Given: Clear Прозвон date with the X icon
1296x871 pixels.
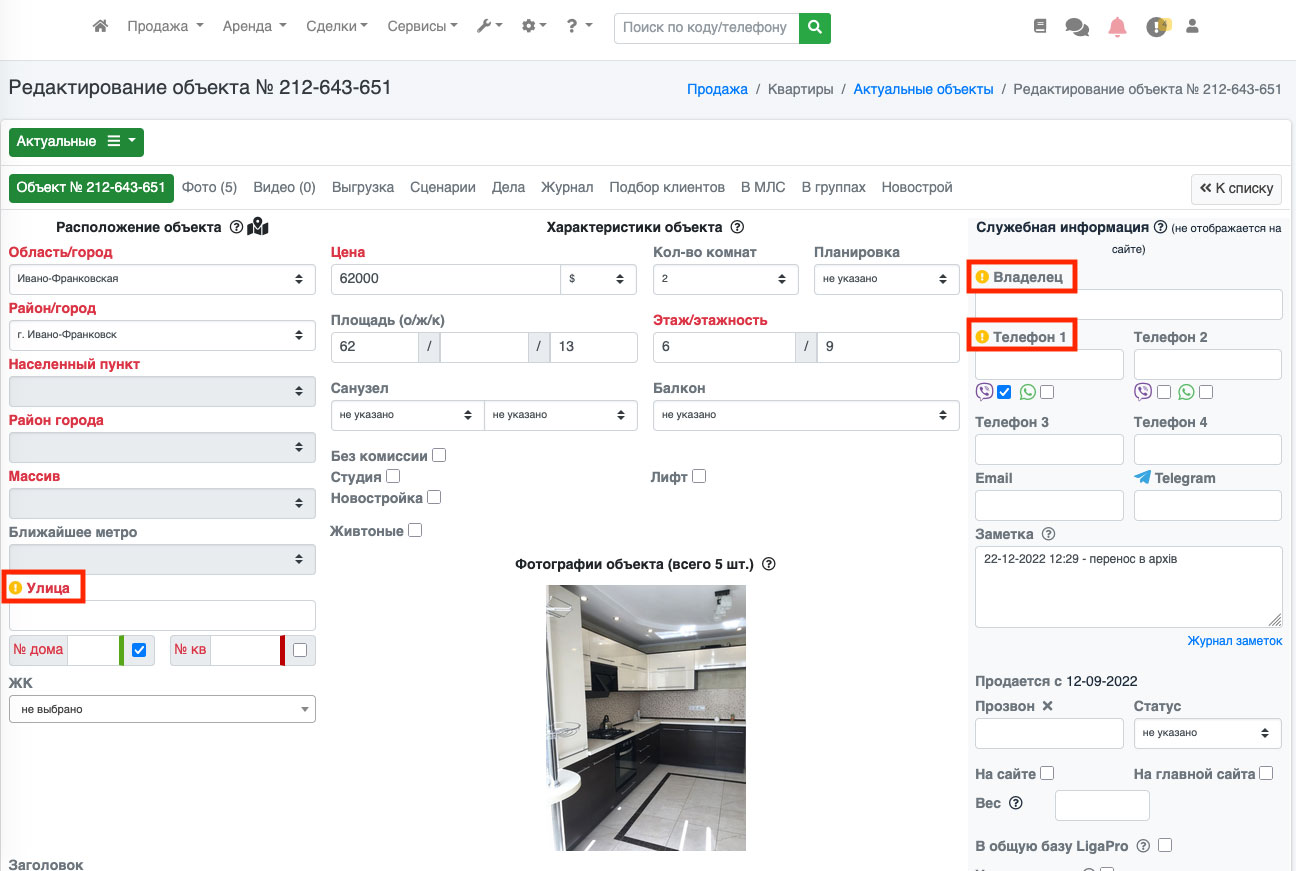Looking at the screenshot, I should click(1047, 706).
